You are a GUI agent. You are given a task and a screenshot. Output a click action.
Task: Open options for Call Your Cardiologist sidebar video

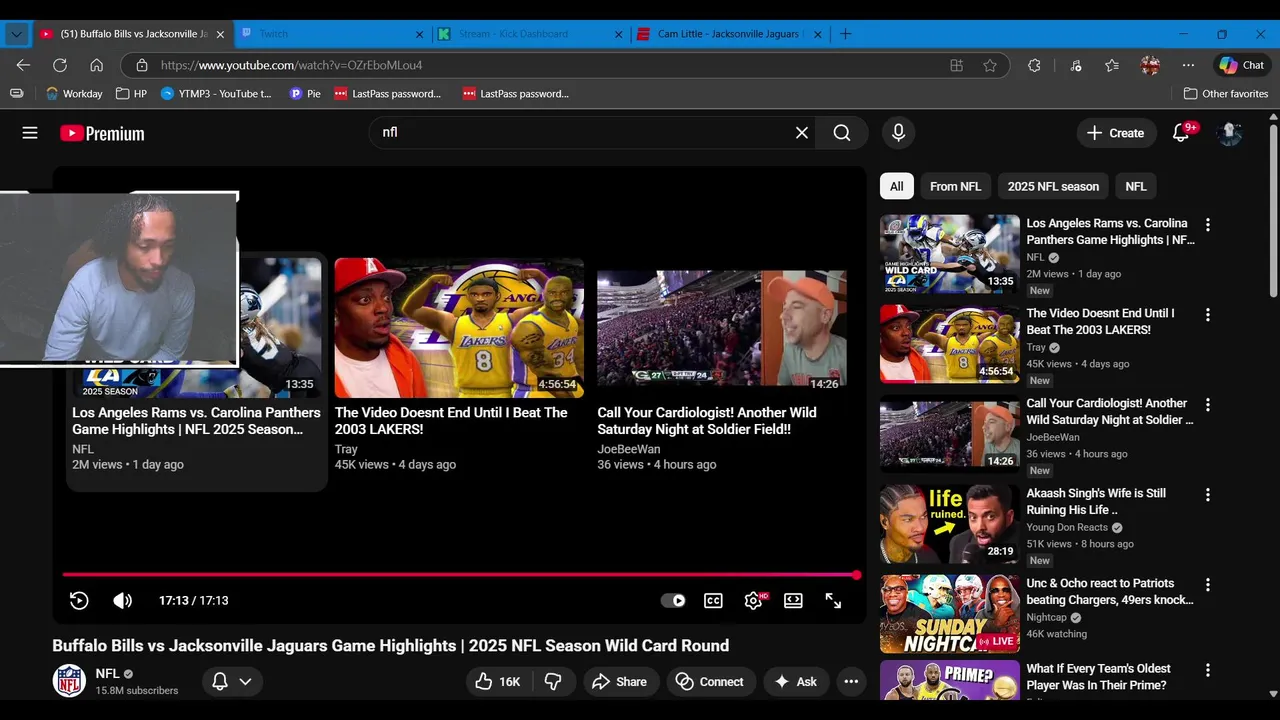click(1208, 405)
